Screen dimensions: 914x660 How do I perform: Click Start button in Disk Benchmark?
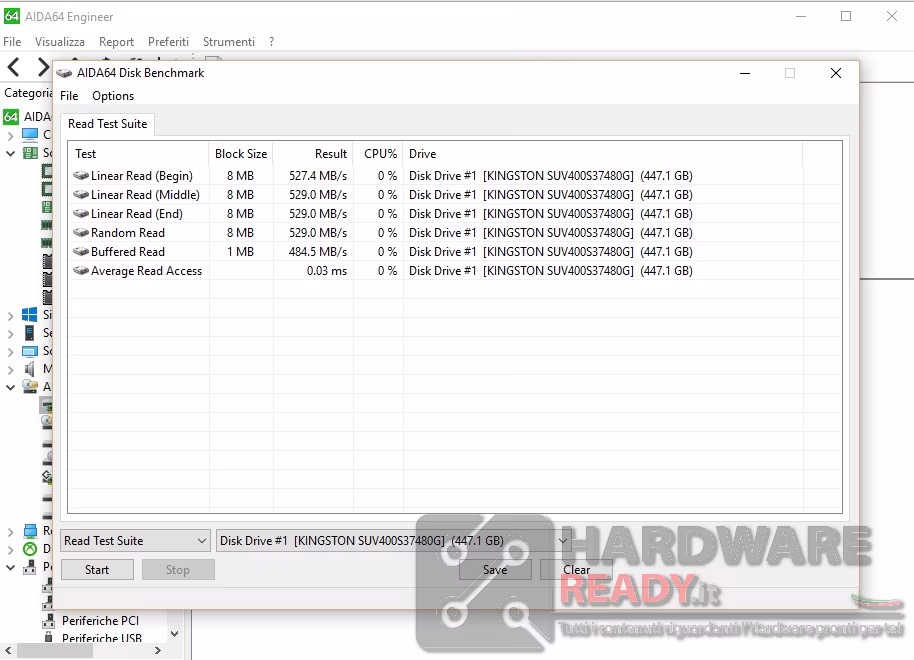pyautogui.click(x=97, y=570)
